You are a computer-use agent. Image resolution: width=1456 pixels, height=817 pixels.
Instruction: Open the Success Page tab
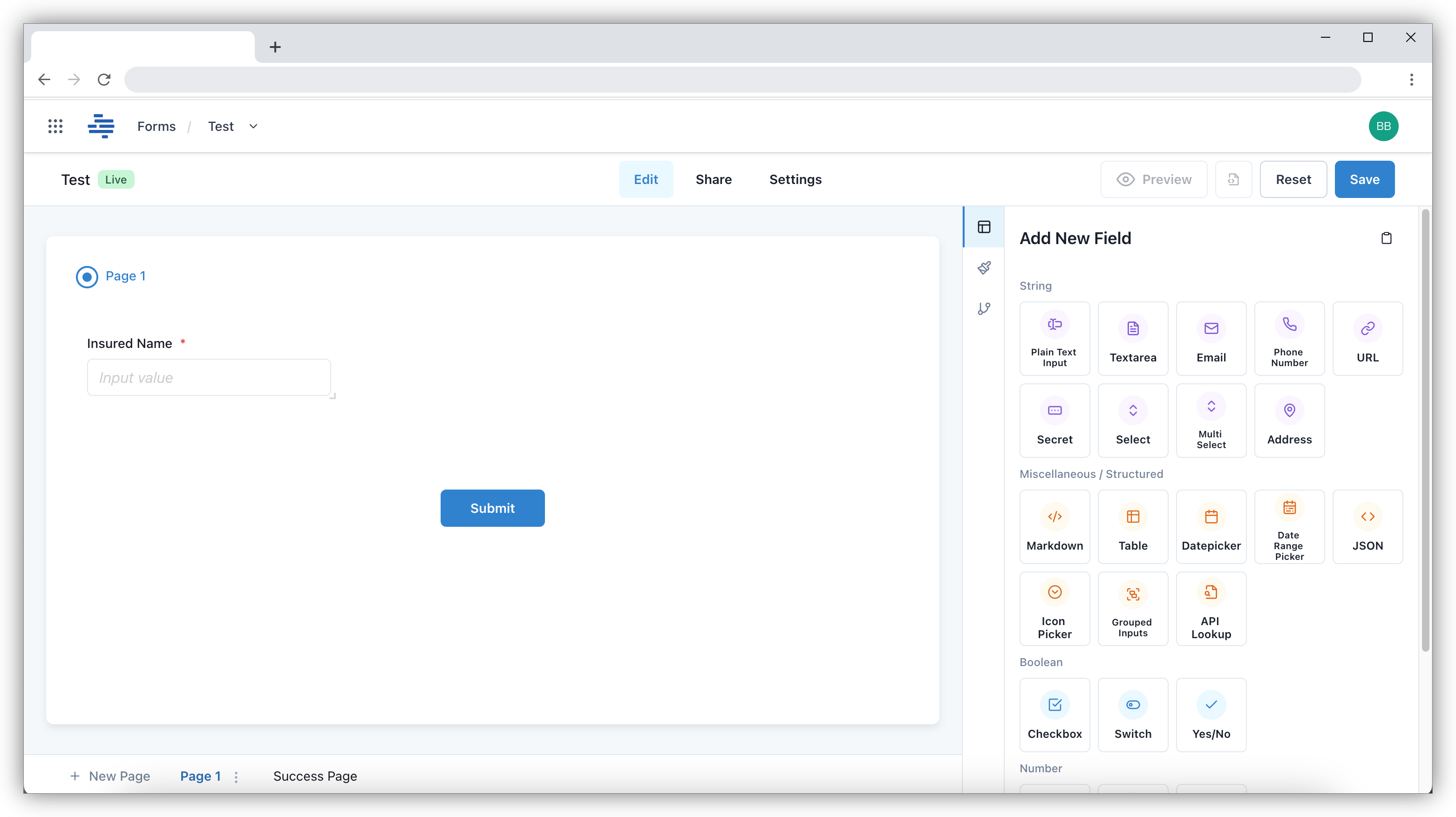(x=315, y=776)
